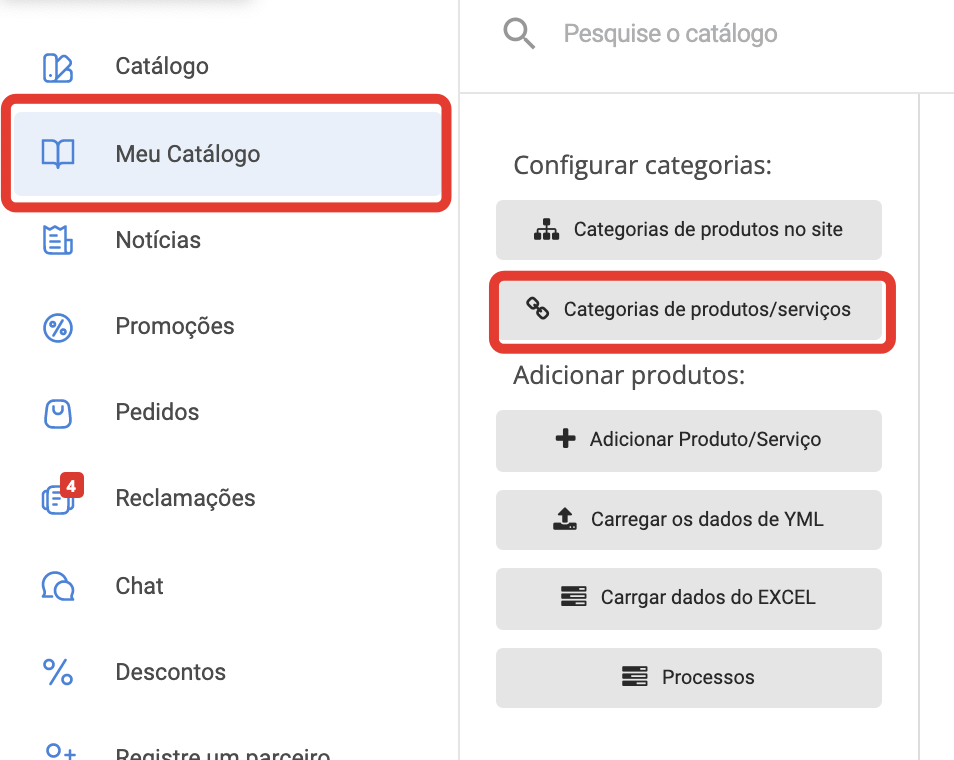Type in the Pesquise o catálogo field
954x760 pixels.
[x=700, y=34]
